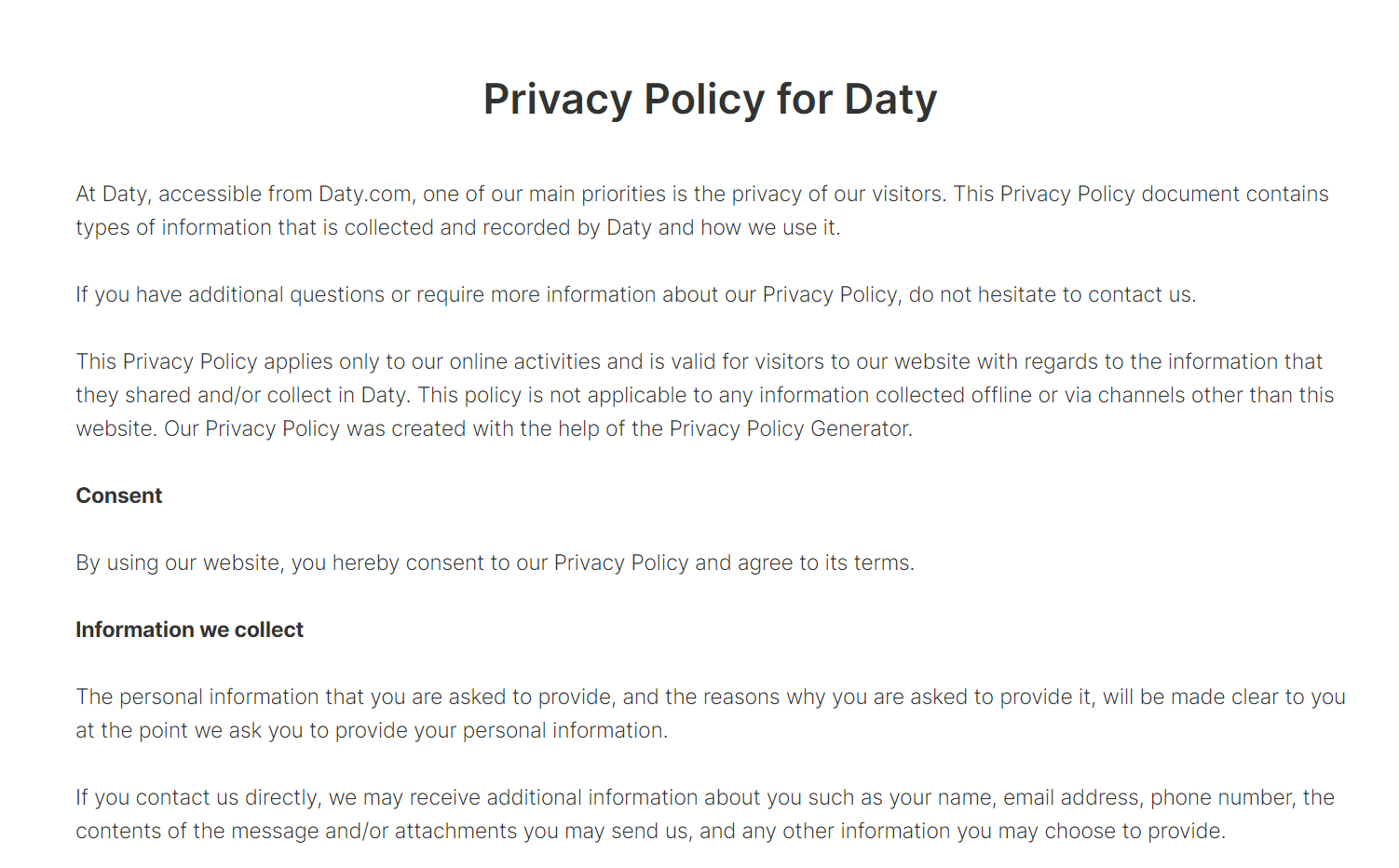
Task: Click the paragraph starting "The personal information"
Action: tap(711, 713)
